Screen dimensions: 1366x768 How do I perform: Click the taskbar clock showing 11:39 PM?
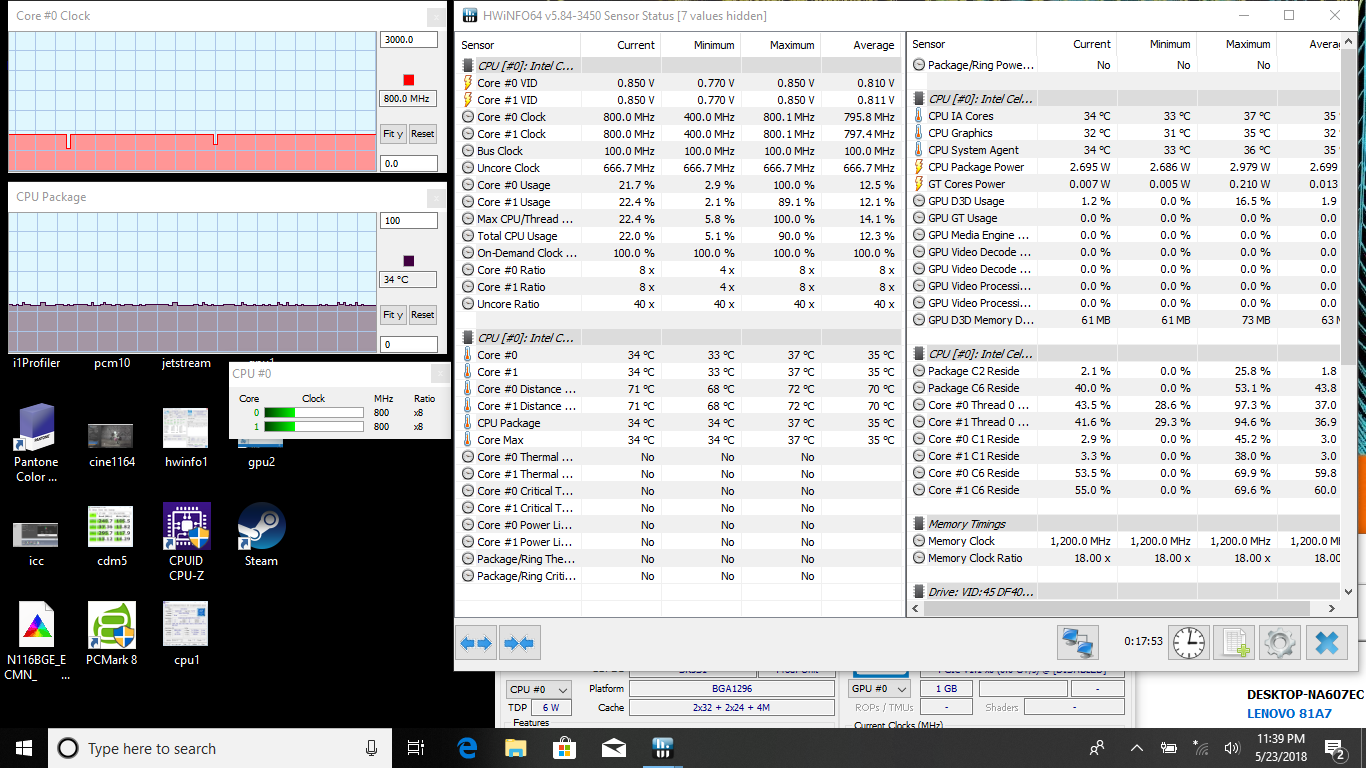point(1279,748)
